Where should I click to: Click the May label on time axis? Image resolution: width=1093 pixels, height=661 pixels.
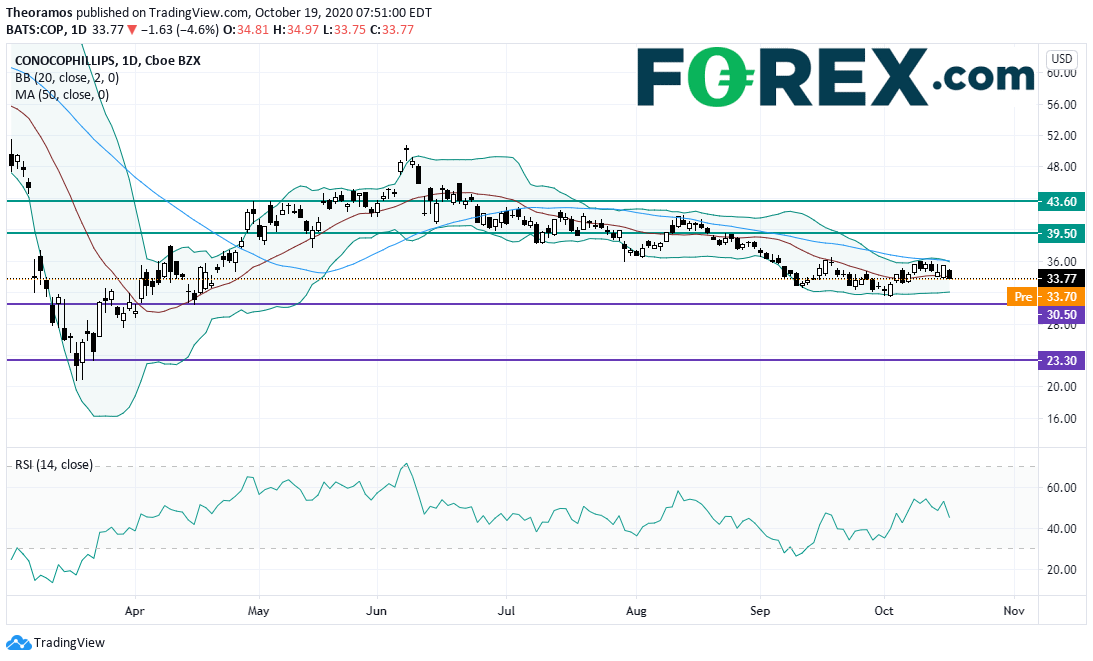[x=258, y=611]
